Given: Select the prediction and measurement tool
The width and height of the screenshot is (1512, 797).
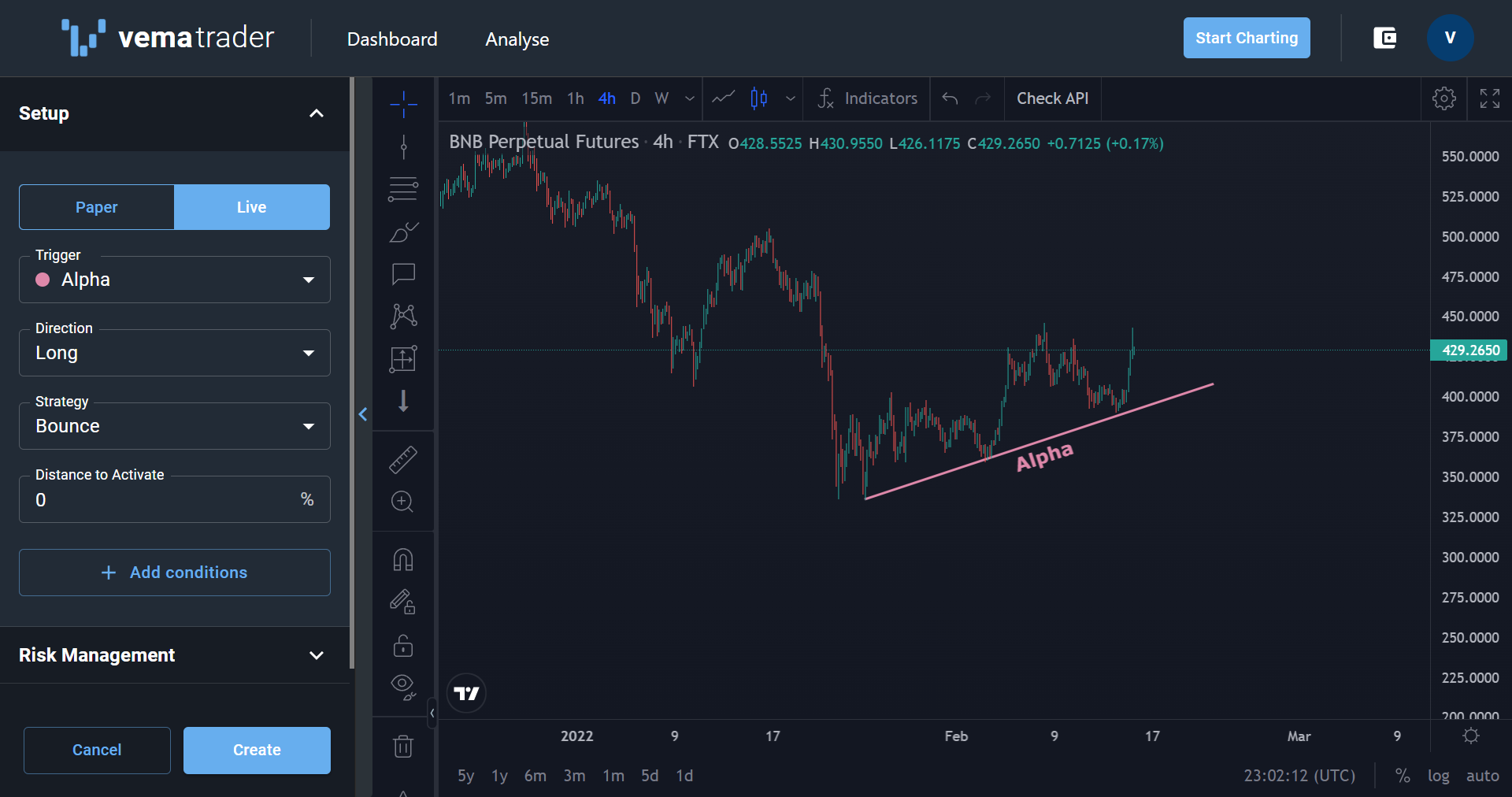Looking at the screenshot, I should 403,358.
